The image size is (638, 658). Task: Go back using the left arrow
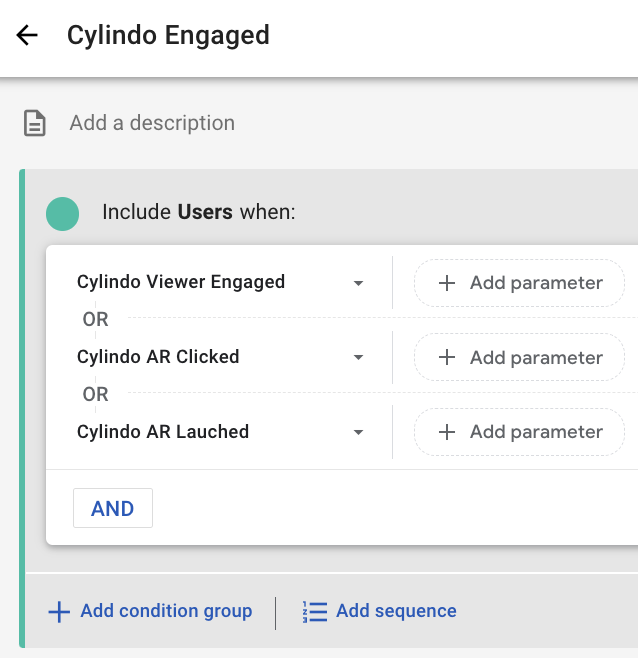tap(27, 35)
